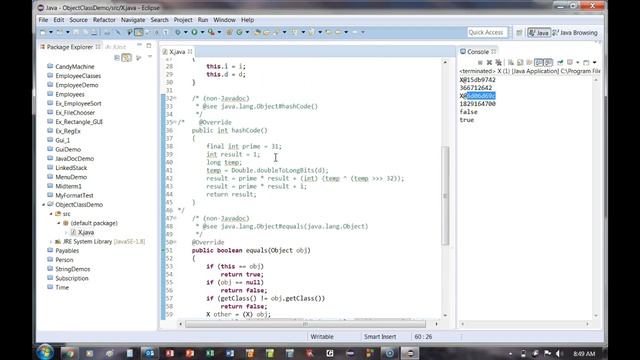Screen dimensions: 640x360
Task: Click the volume speaker tray icon
Action: pyautogui.click(x=559, y=353)
